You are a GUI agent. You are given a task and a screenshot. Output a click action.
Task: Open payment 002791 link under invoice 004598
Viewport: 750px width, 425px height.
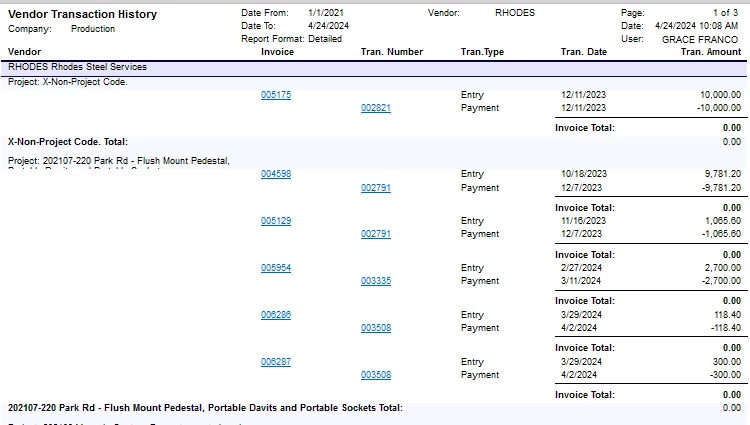point(376,188)
